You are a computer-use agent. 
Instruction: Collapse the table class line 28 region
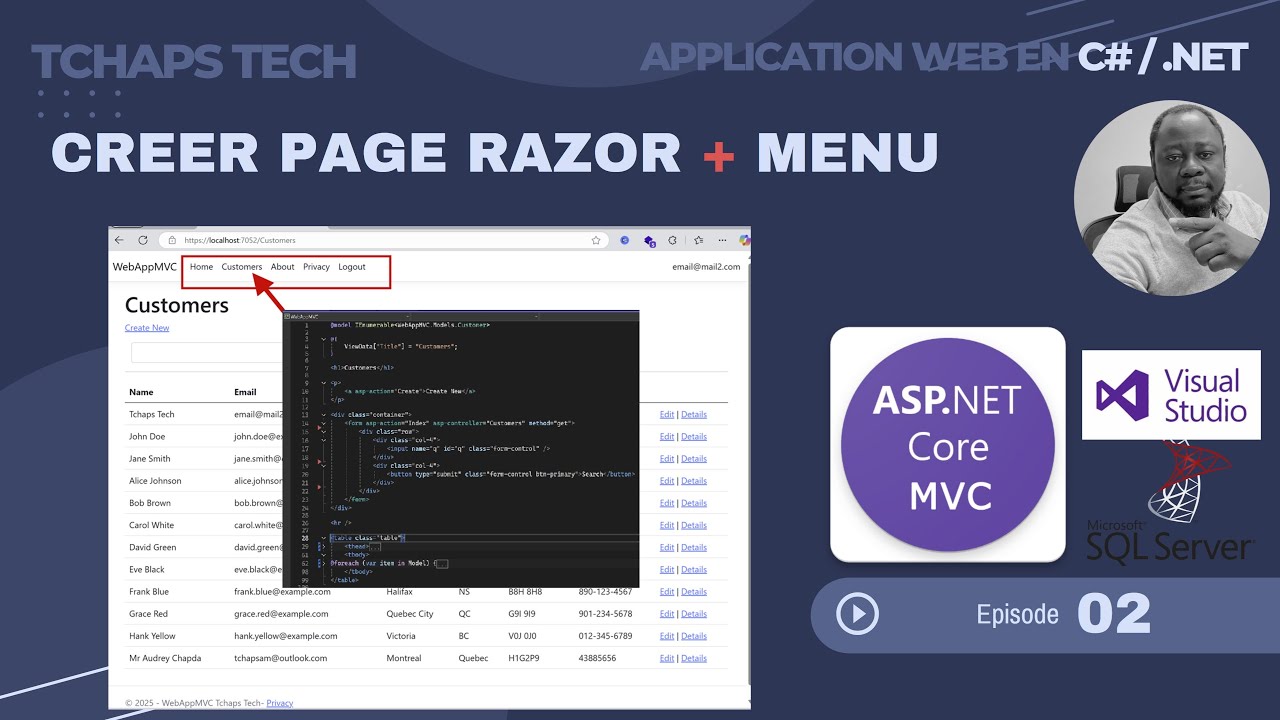[322, 538]
